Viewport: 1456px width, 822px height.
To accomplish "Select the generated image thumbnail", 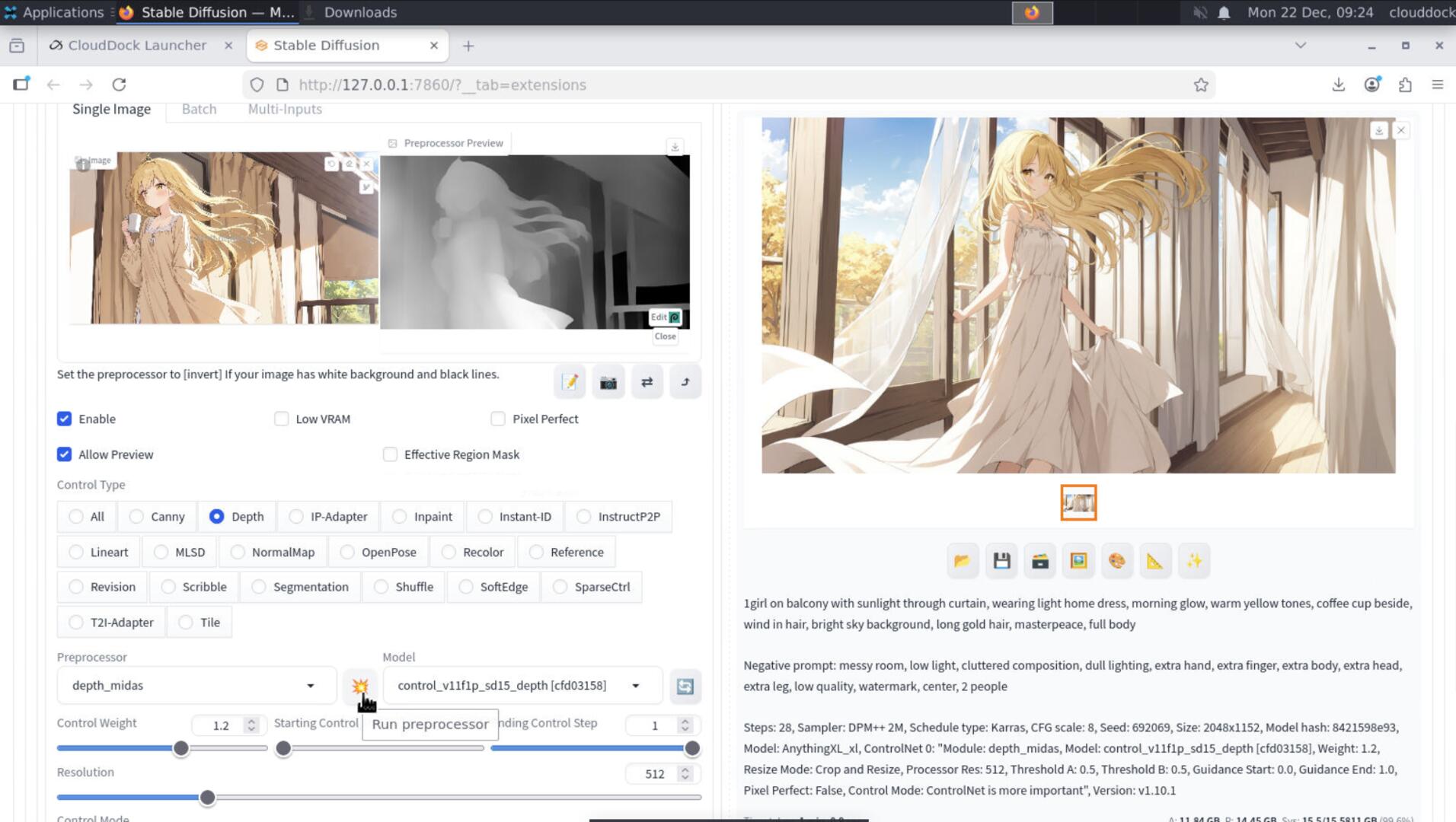I will [x=1078, y=503].
